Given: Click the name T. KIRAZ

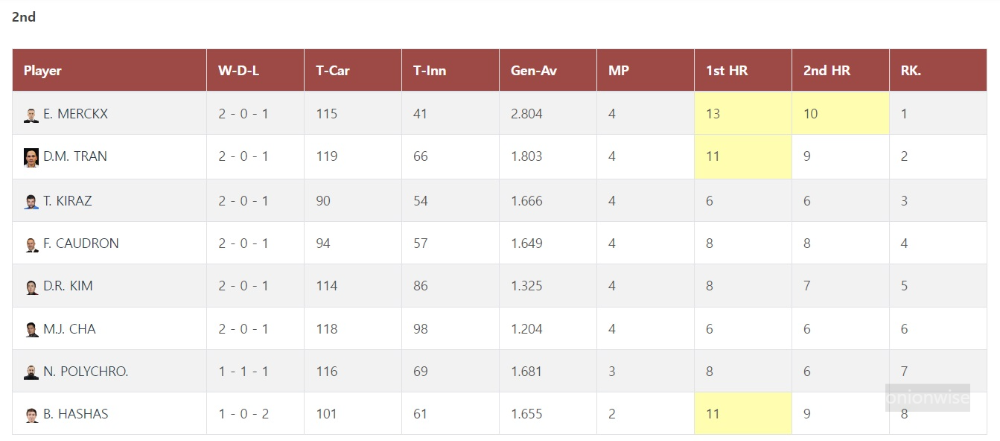Looking at the screenshot, I should 68,201.
